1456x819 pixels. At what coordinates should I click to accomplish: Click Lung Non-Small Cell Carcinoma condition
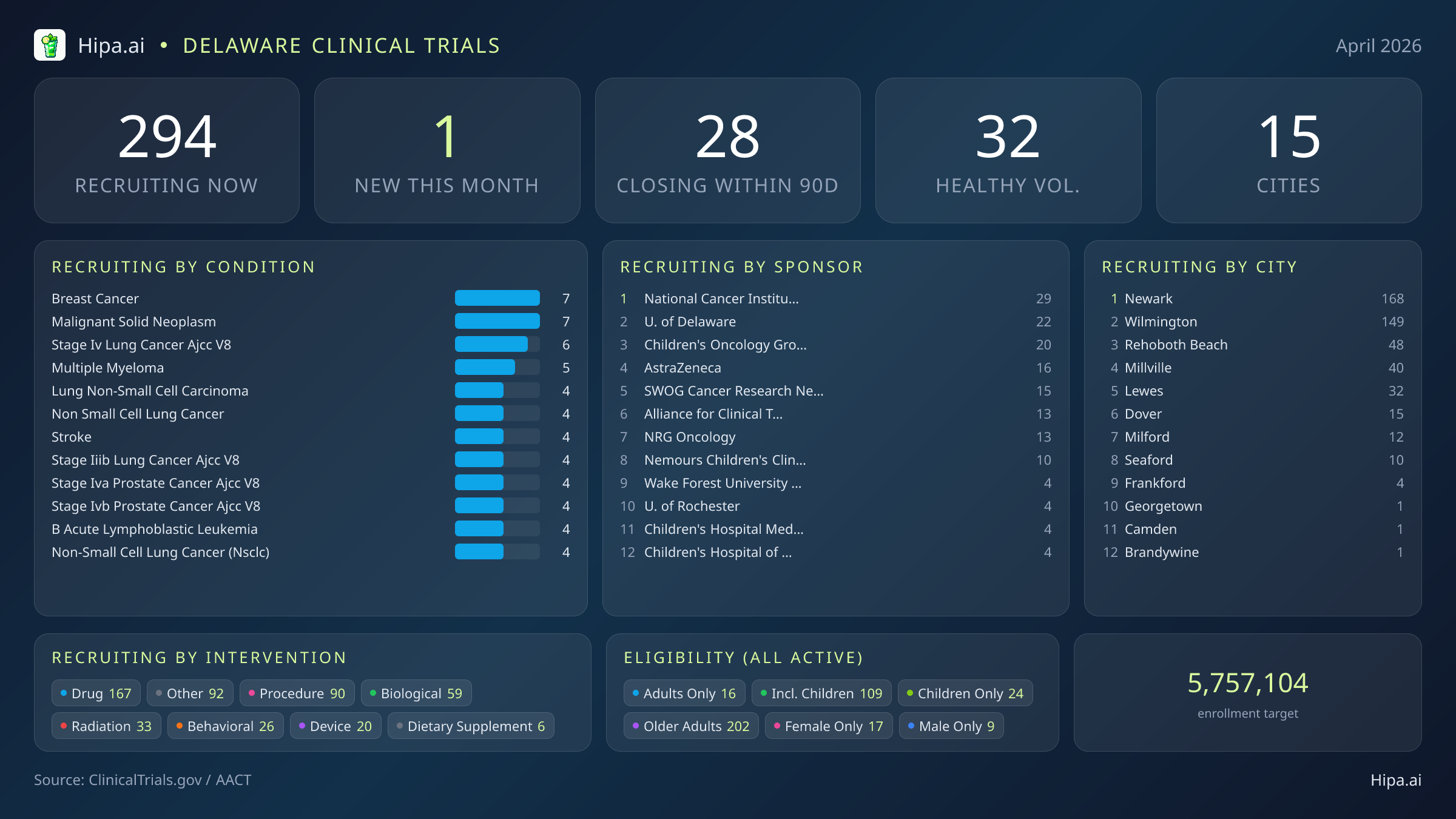(311, 391)
